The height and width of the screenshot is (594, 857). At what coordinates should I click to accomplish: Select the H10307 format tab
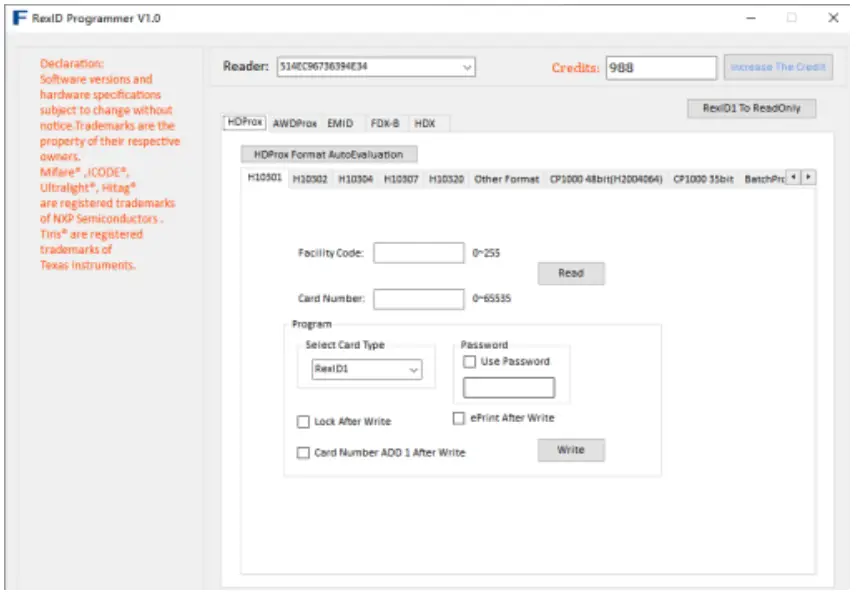coord(401,179)
